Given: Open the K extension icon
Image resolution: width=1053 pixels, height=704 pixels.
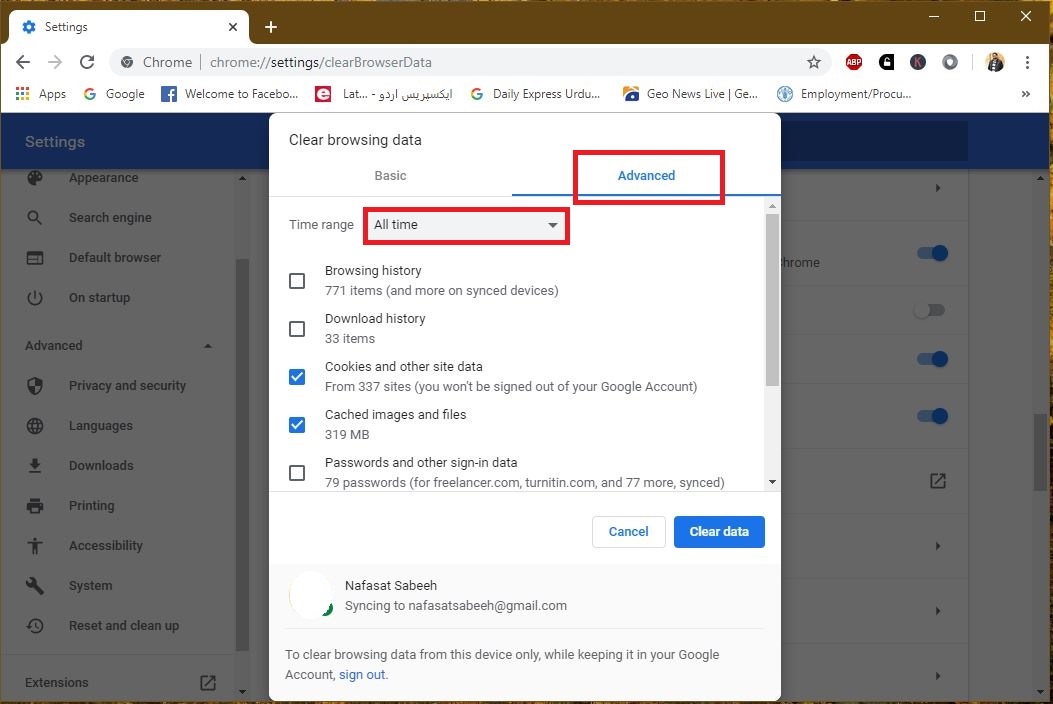Looking at the screenshot, I should pyautogui.click(x=918, y=62).
